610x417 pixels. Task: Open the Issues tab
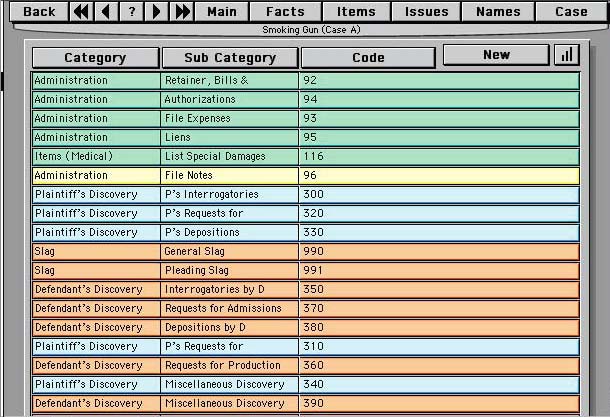[x=426, y=12]
